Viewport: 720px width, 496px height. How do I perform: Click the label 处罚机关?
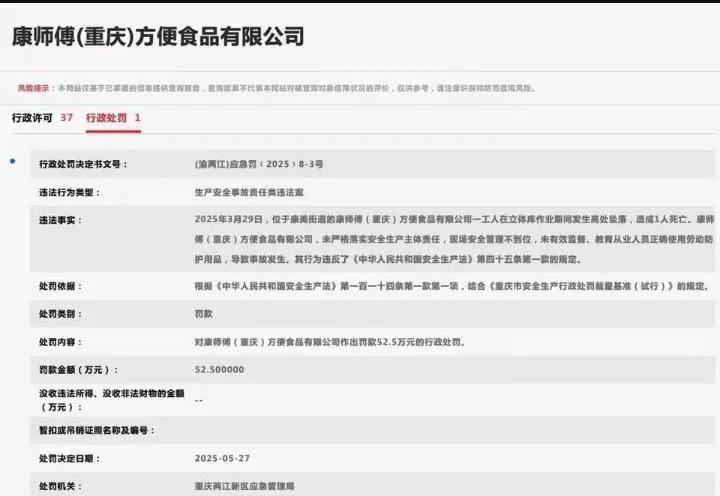(x=60, y=486)
